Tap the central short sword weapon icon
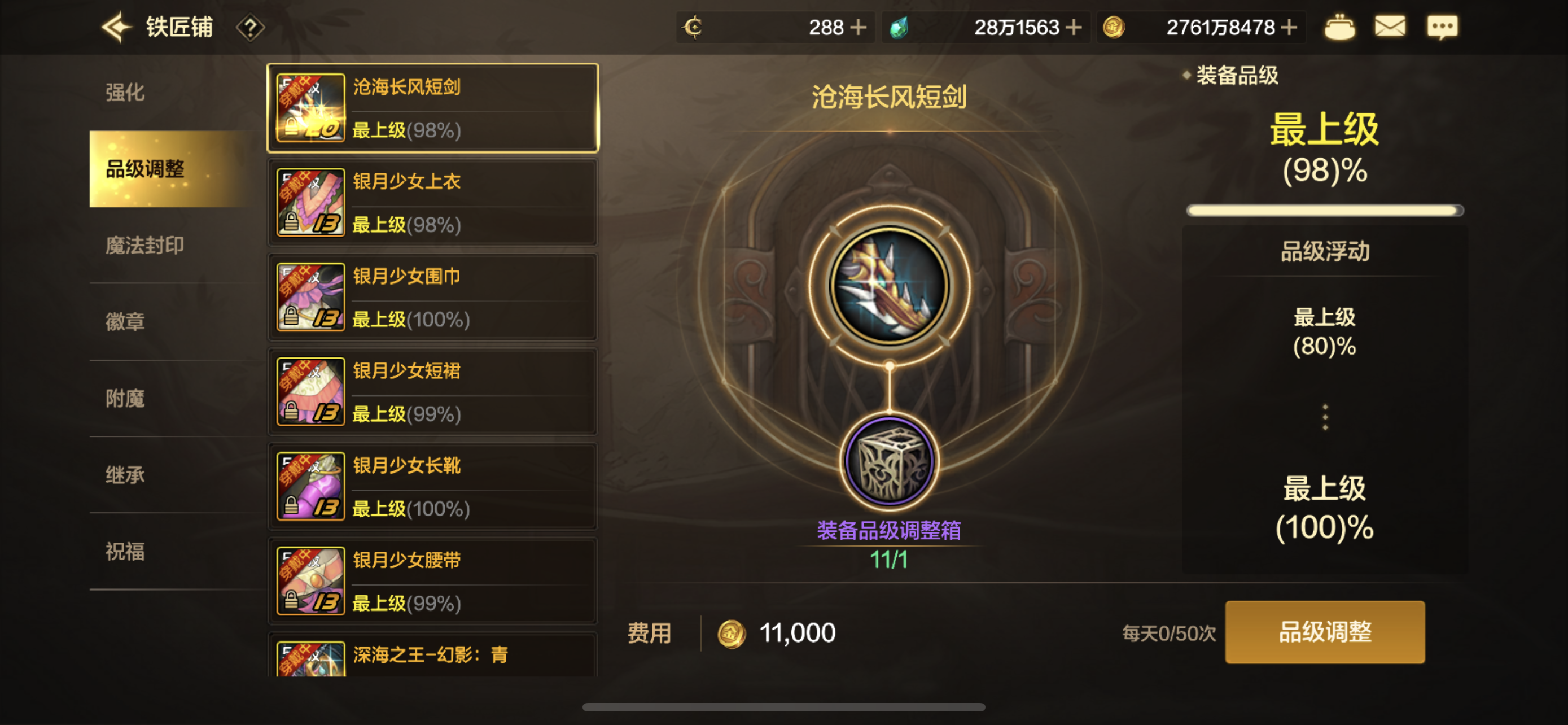Screen dimensions: 1568x725 [x=888, y=285]
